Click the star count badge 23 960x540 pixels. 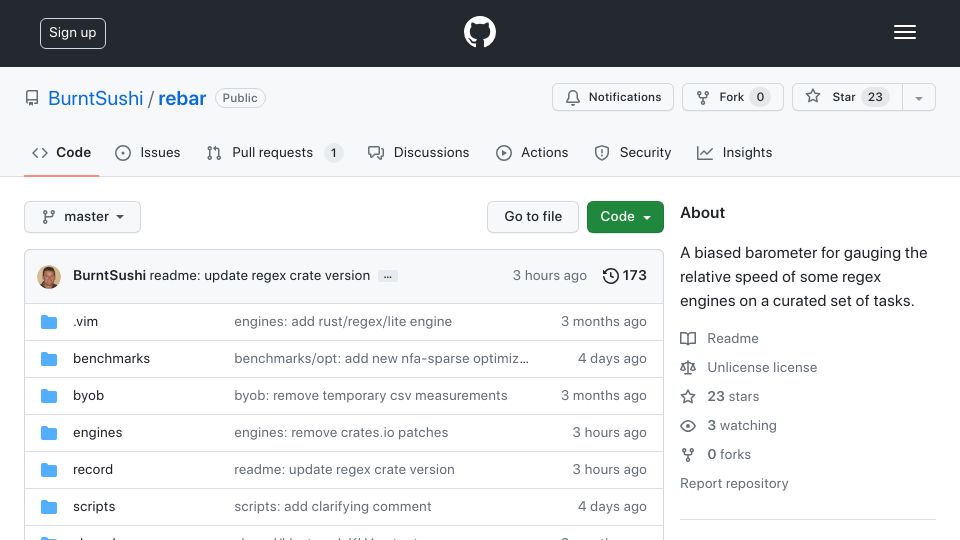coord(875,97)
